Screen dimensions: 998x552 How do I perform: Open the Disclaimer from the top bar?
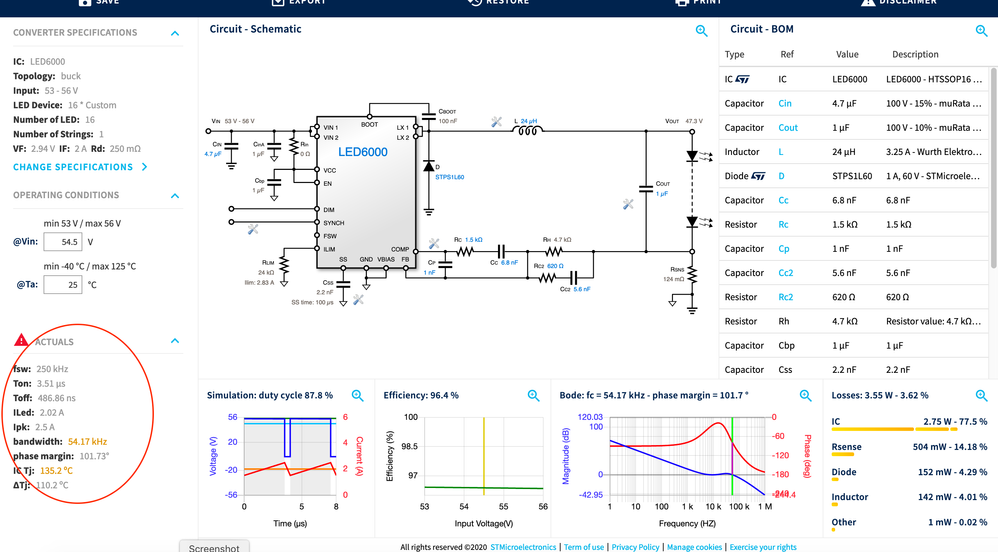coord(899,2)
